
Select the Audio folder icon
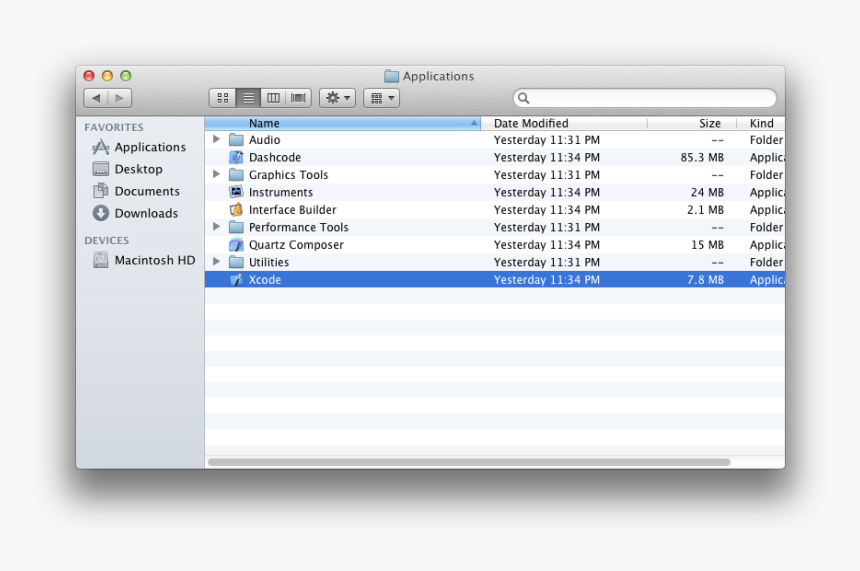[236, 140]
